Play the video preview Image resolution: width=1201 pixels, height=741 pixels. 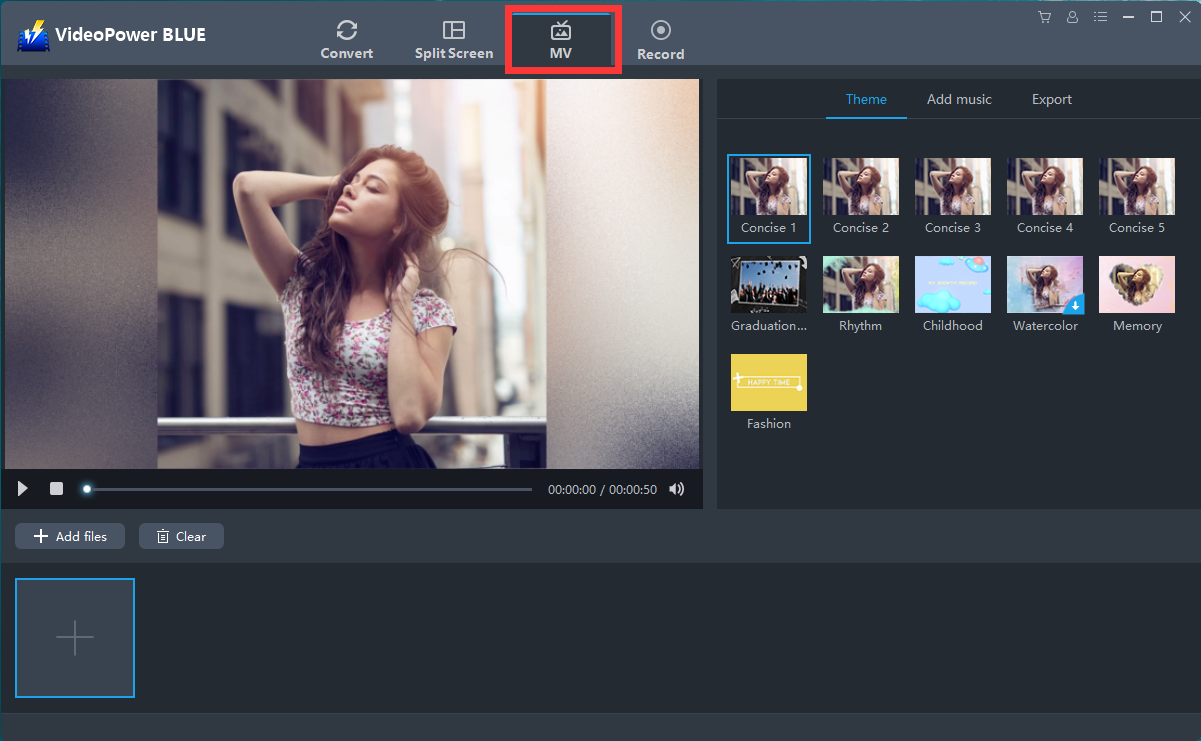tap(22, 488)
